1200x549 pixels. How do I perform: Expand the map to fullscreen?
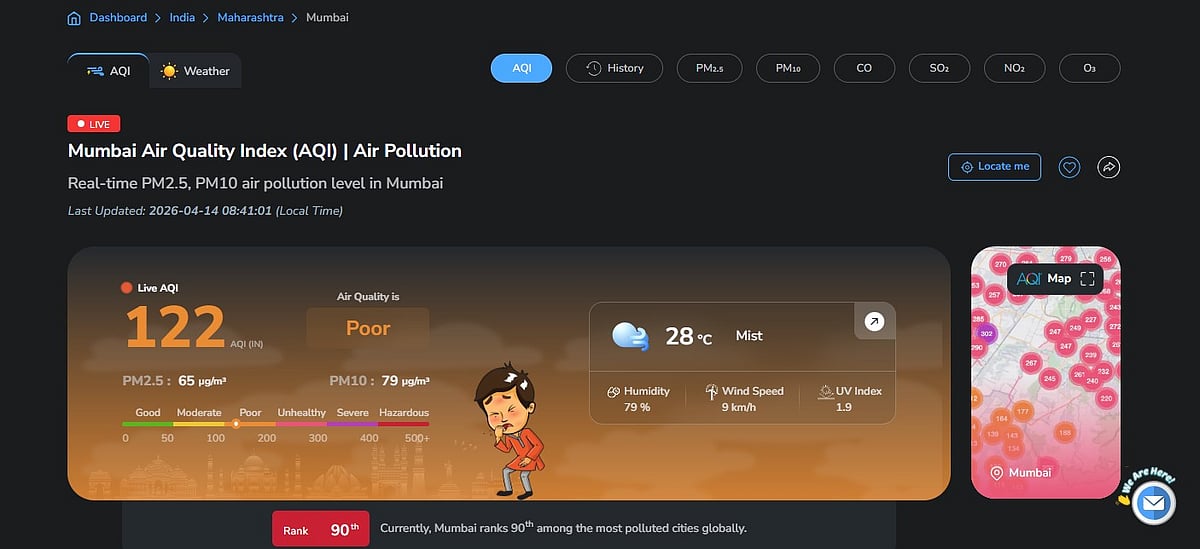[x=1088, y=279]
